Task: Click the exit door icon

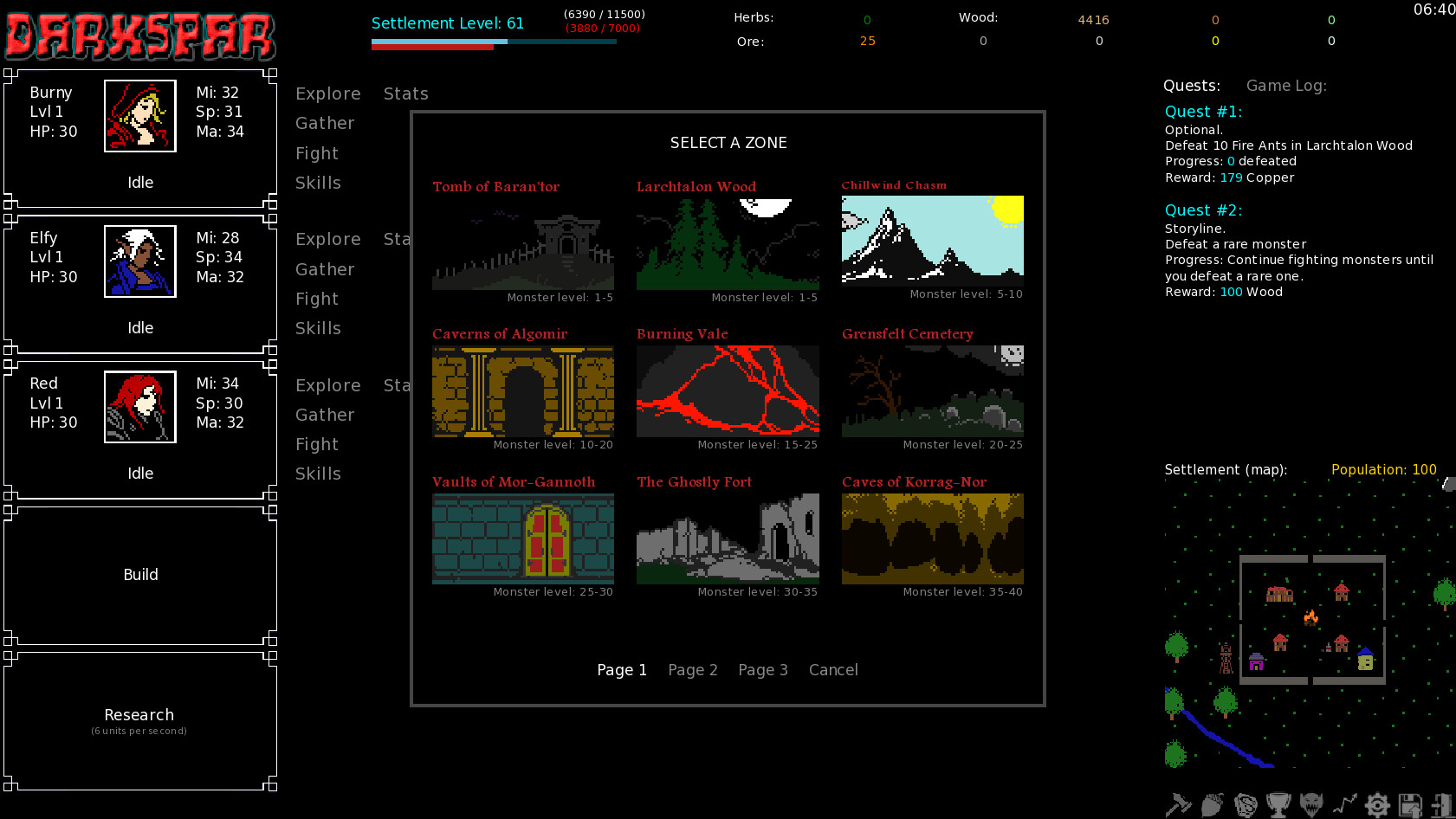Action: point(1442,804)
